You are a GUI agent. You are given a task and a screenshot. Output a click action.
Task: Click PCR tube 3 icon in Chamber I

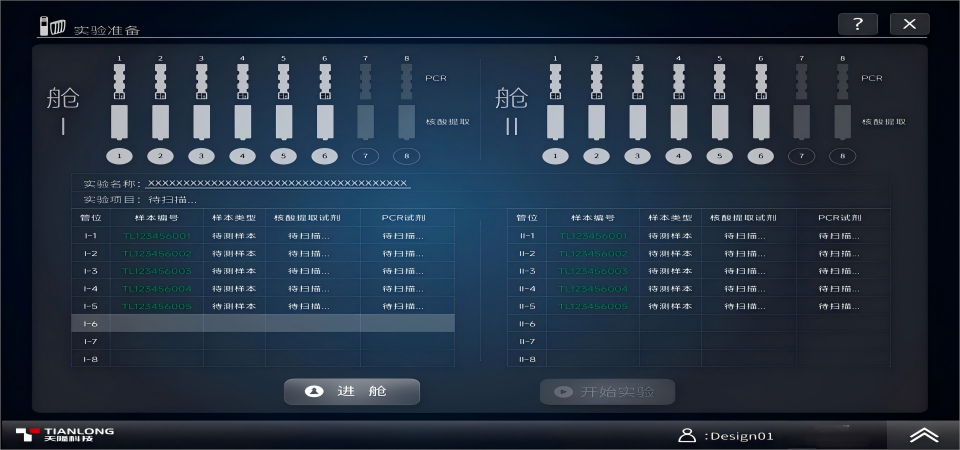201,79
